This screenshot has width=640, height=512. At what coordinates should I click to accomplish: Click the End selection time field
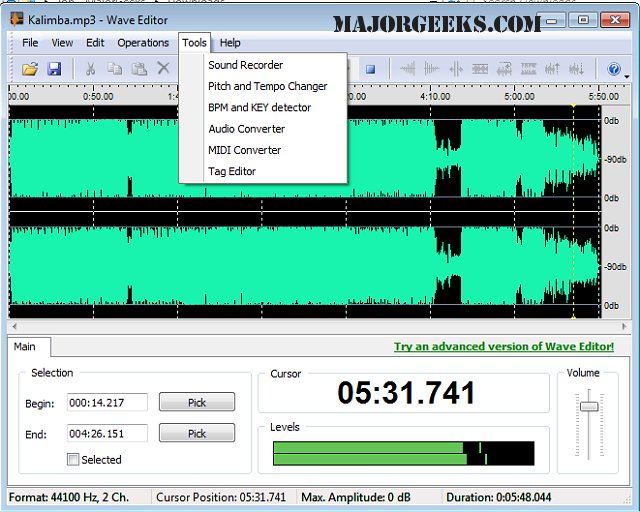[x=107, y=434]
